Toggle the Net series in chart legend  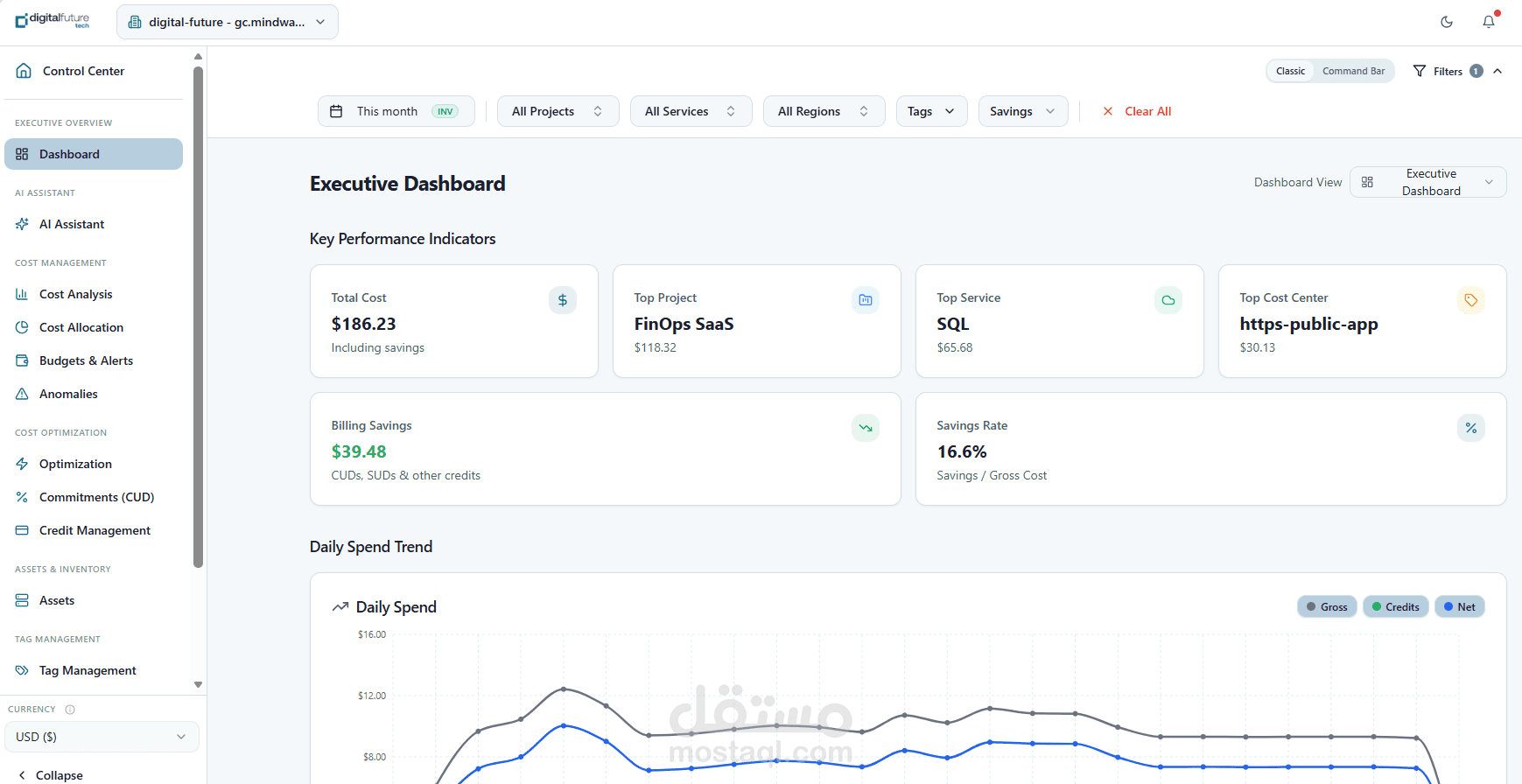tap(1460, 607)
